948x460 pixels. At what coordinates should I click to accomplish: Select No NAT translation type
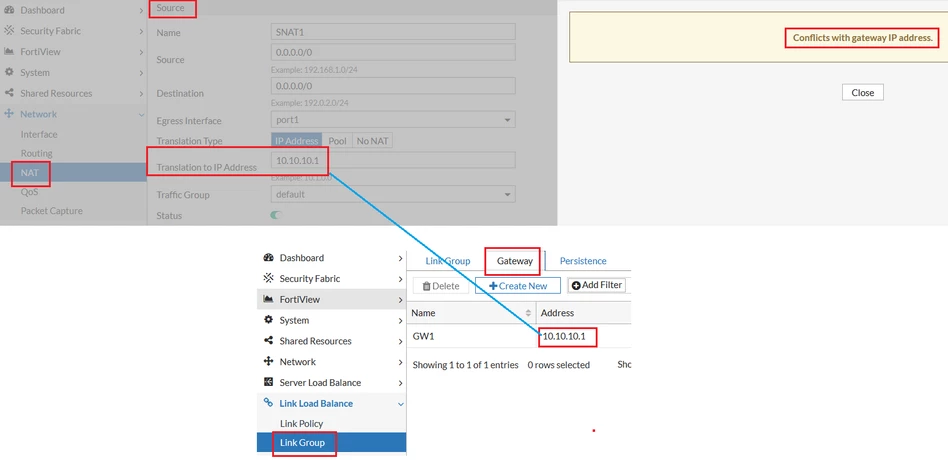coord(372,141)
